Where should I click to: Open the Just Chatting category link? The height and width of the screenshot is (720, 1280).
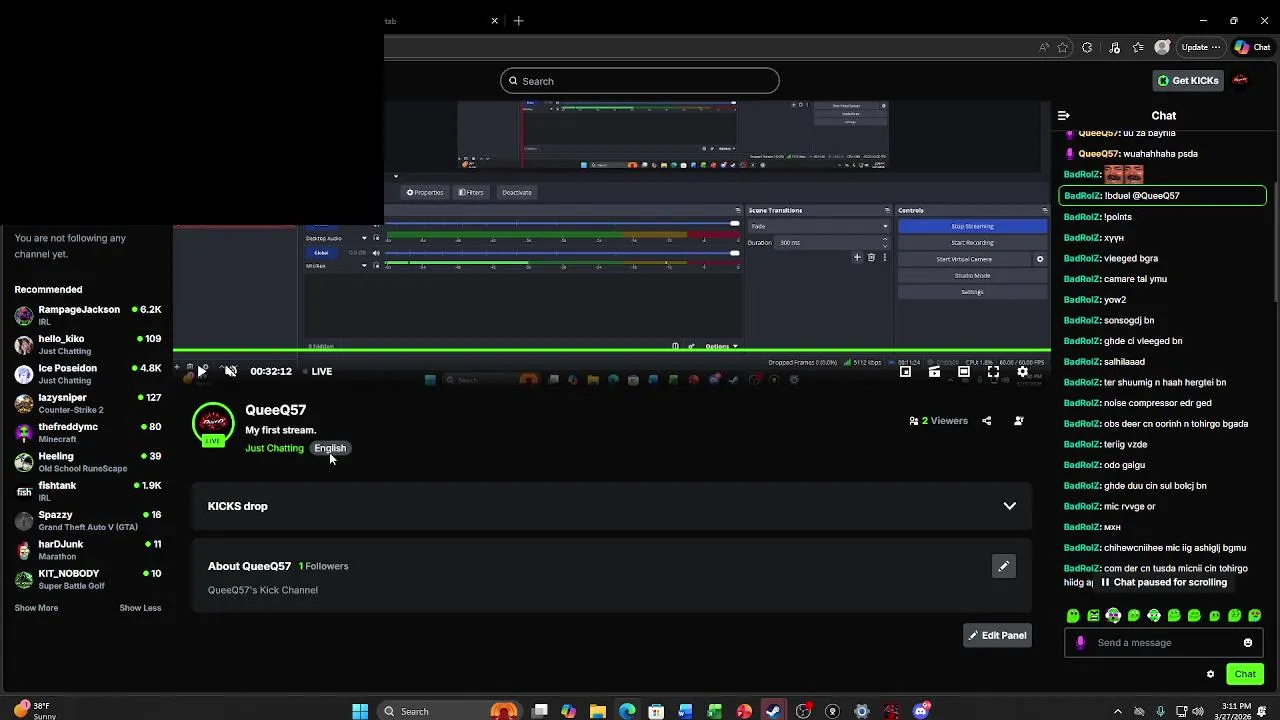[274, 448]
